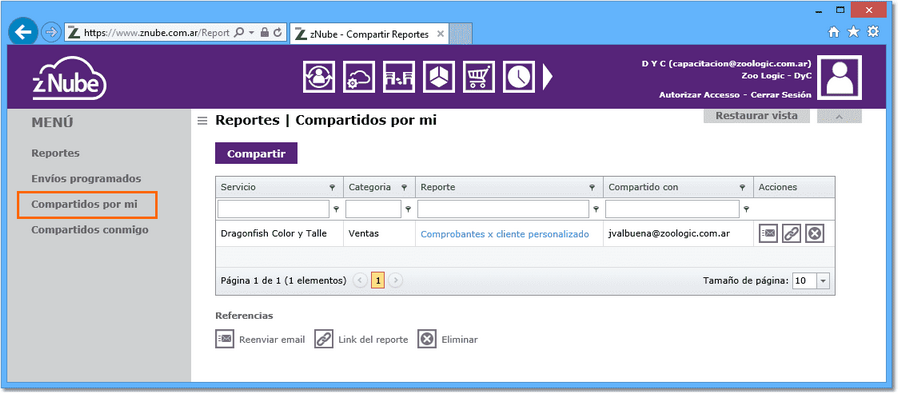Open Compartidos conmigo menu item
898x394 pixels.
tap(90, 230)
